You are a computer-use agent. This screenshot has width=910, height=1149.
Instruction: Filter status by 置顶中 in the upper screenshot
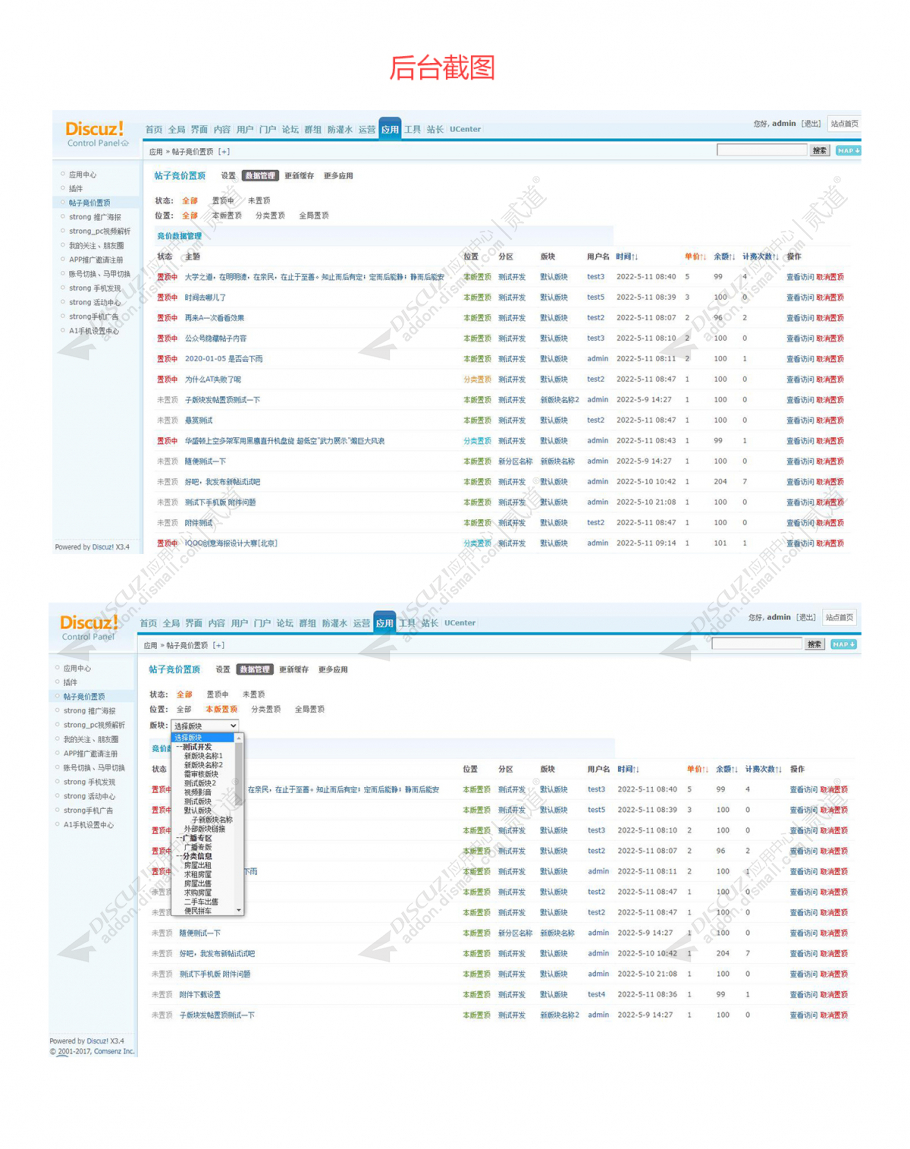pyautogui.click(x=223, y=201)
